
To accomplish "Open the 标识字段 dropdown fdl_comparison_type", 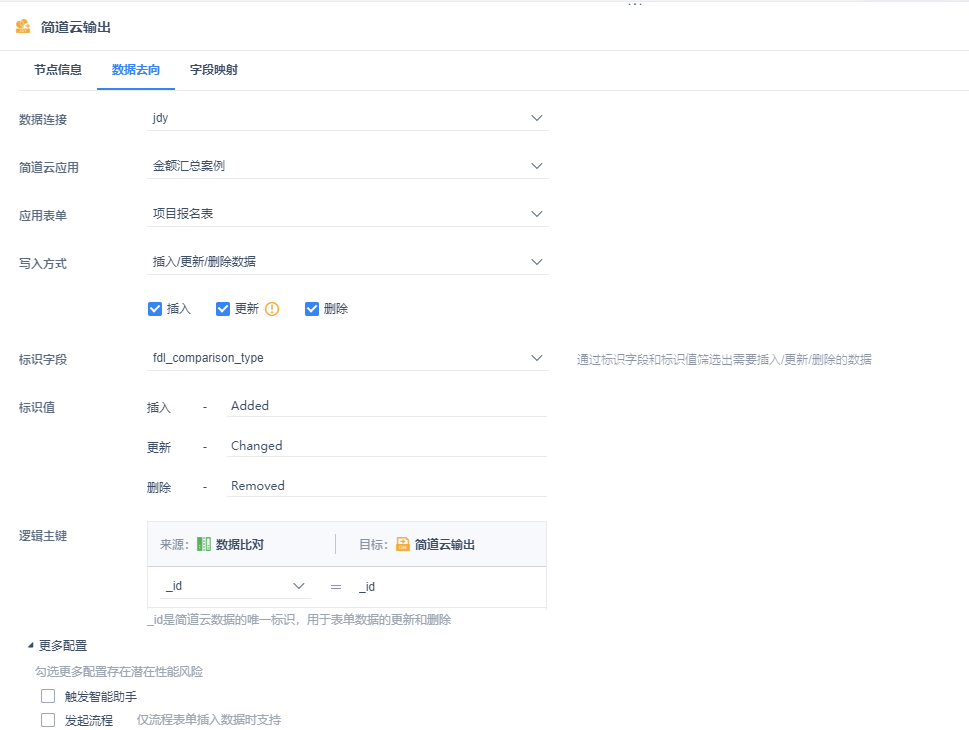I will point(347,358).
